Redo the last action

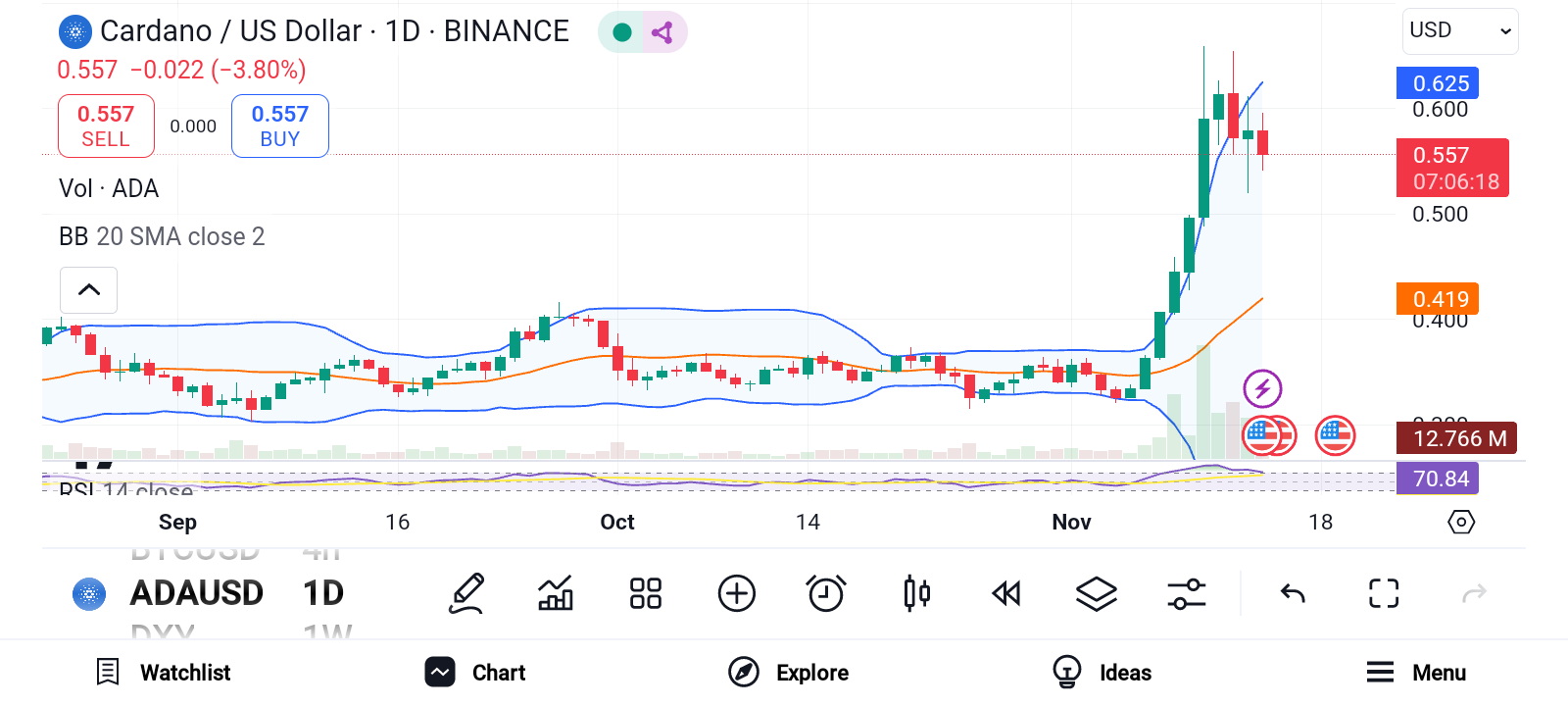1474,593
